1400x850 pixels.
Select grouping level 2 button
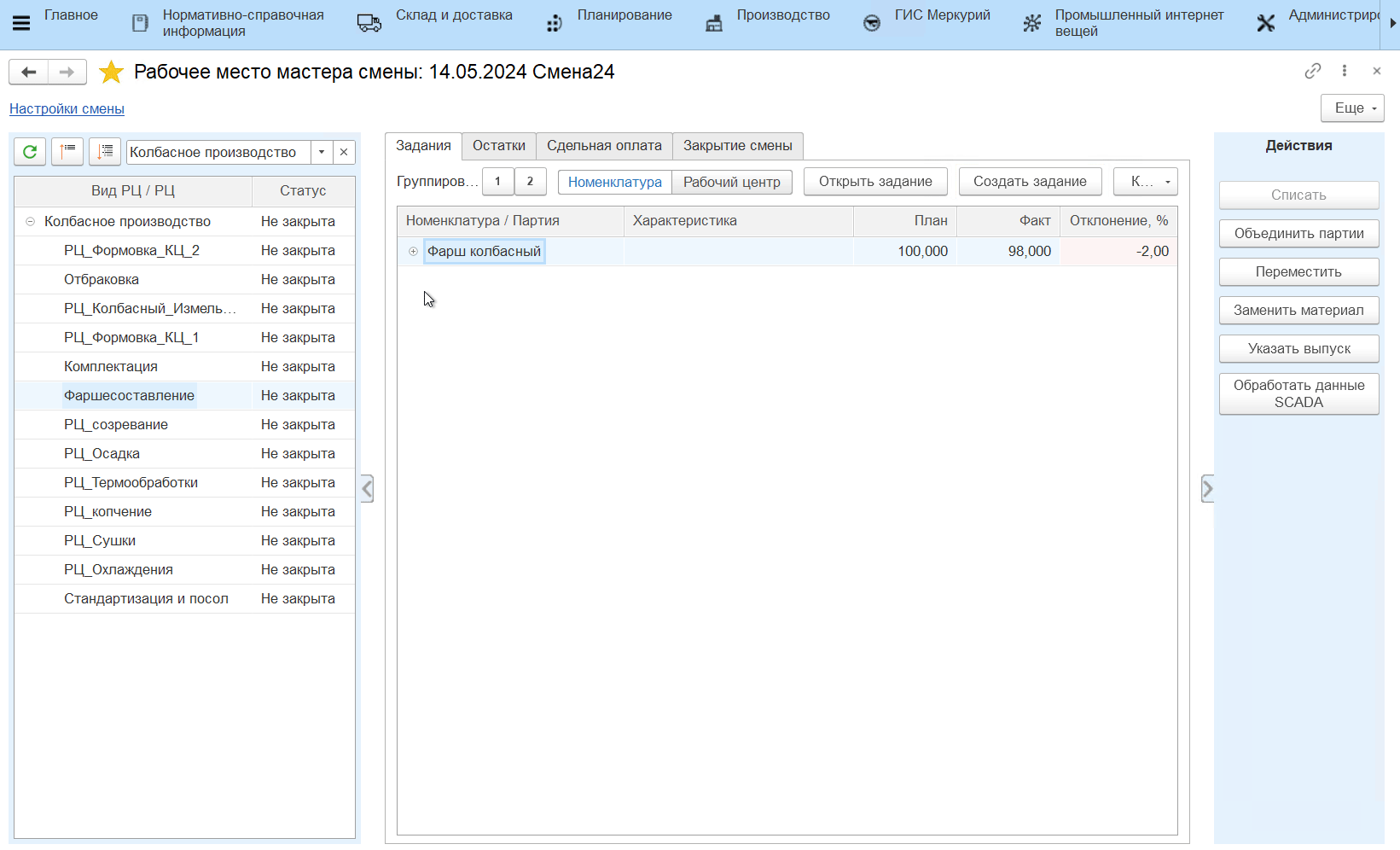530,182
